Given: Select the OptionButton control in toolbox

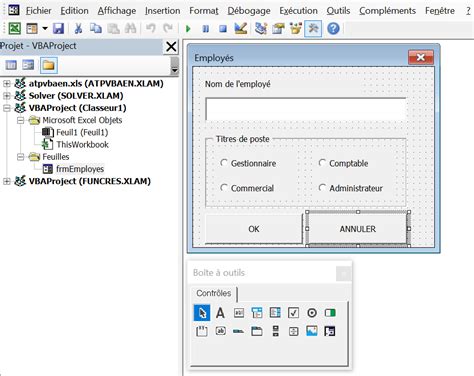Looking at the screenshot, I should pyautogui.click(x=312, y=313).
